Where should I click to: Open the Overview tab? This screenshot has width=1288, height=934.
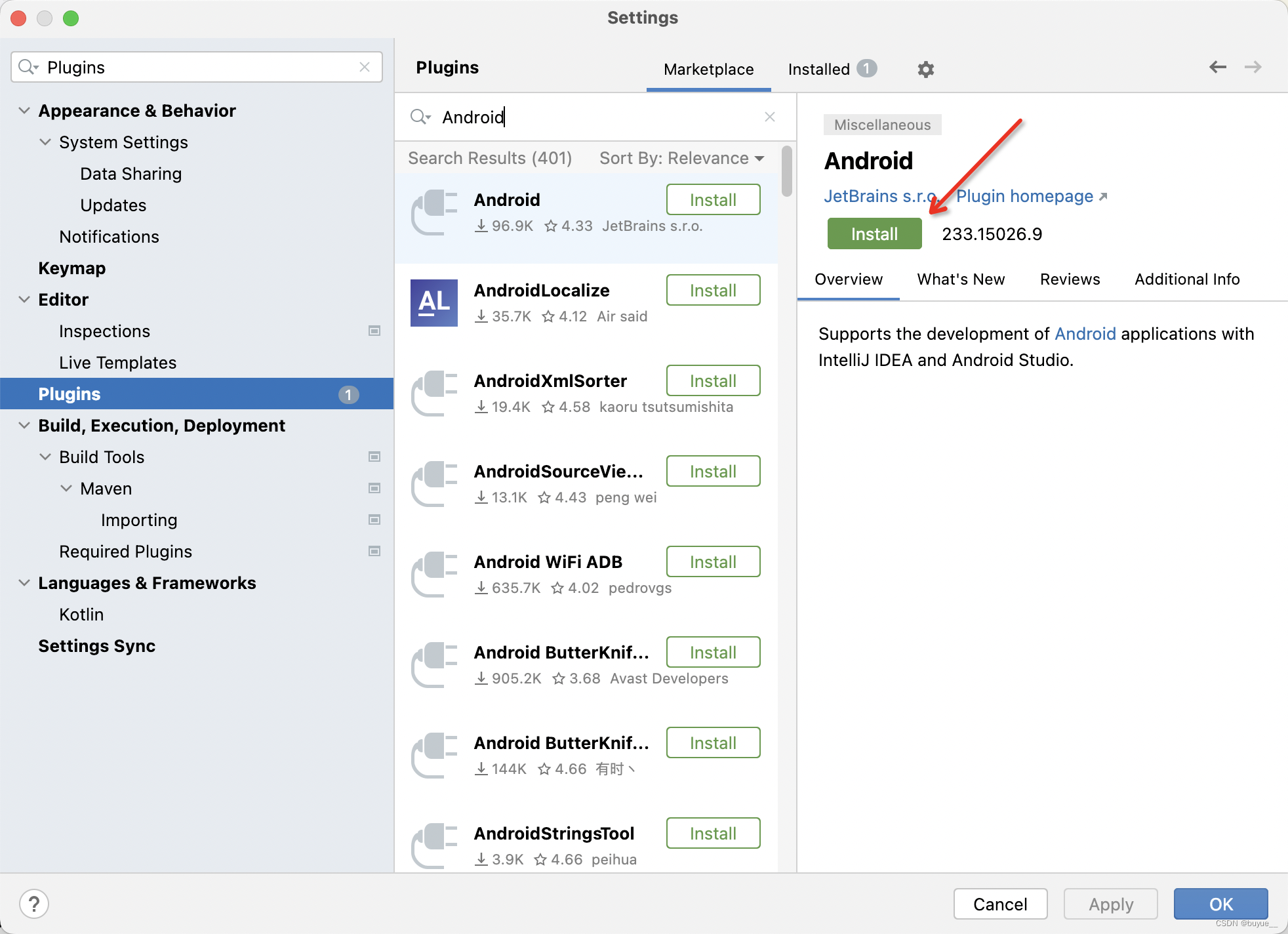849,279
